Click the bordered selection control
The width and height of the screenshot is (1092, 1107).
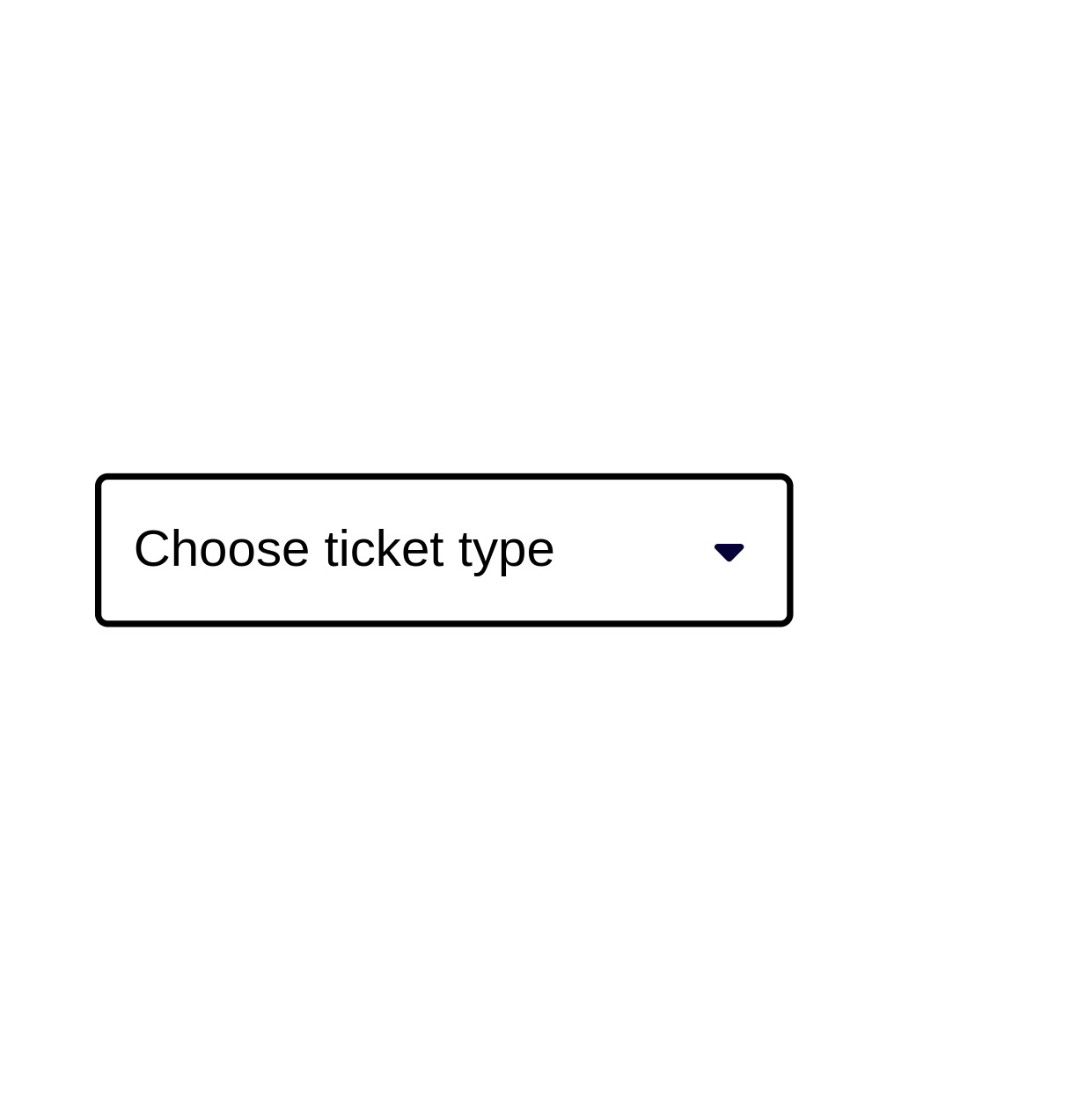(443, 549)
